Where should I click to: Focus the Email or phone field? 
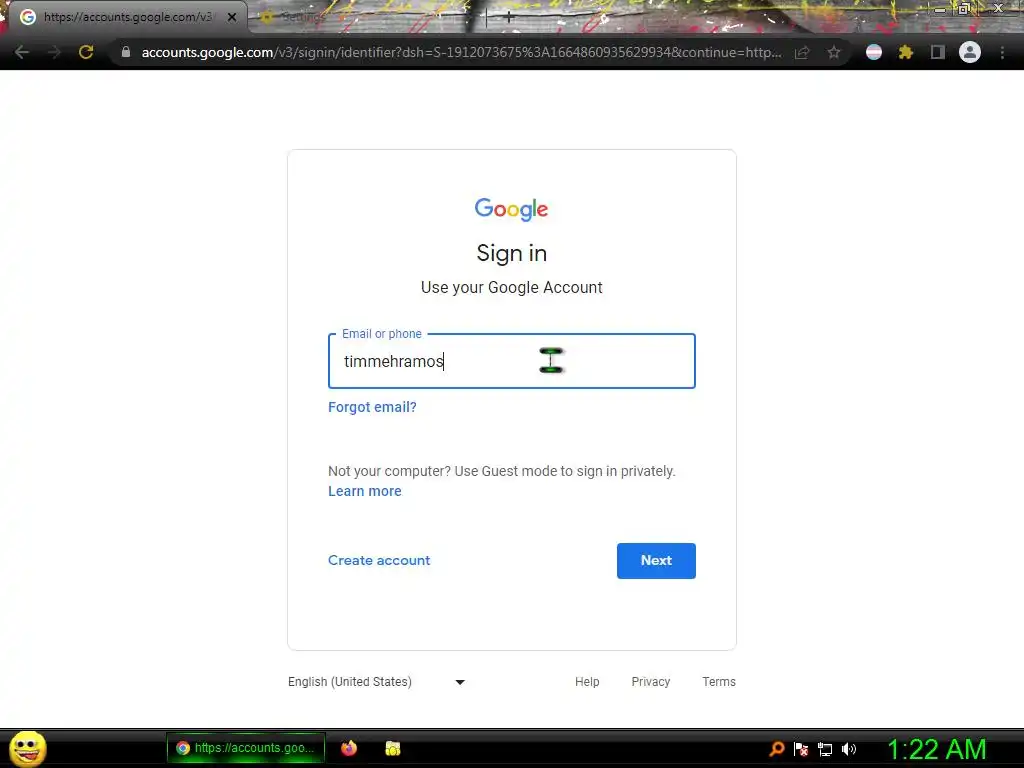[x=512, y=361]
